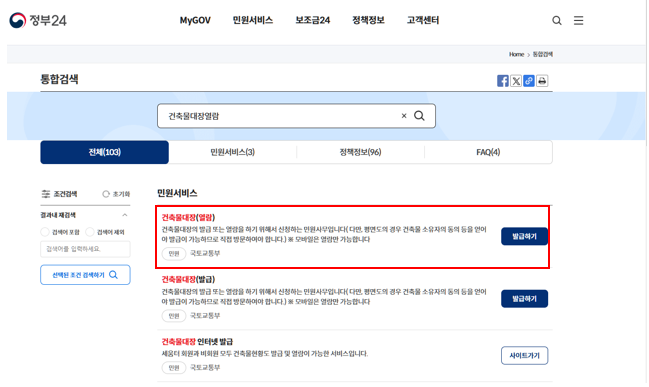The image size is (649, 387).
Task: Click the 민원 tag under 인터넷 발급
Action: pyautogui.click(x=174, y=368)
